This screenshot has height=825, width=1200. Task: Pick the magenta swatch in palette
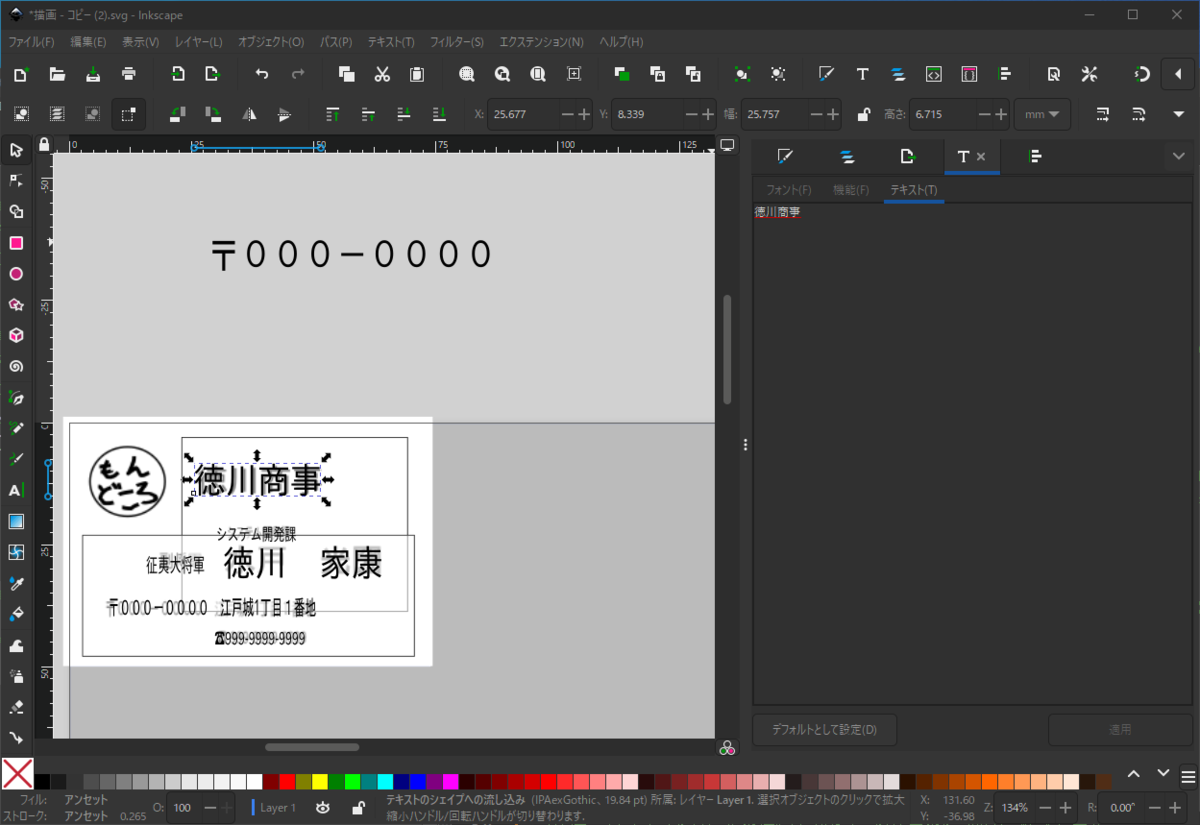[x=450, y=781]
